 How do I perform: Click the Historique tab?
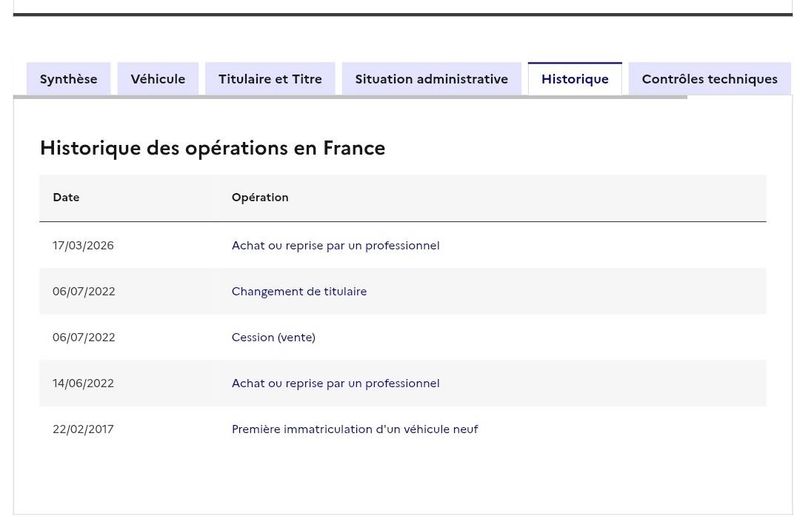pos(575,79)
